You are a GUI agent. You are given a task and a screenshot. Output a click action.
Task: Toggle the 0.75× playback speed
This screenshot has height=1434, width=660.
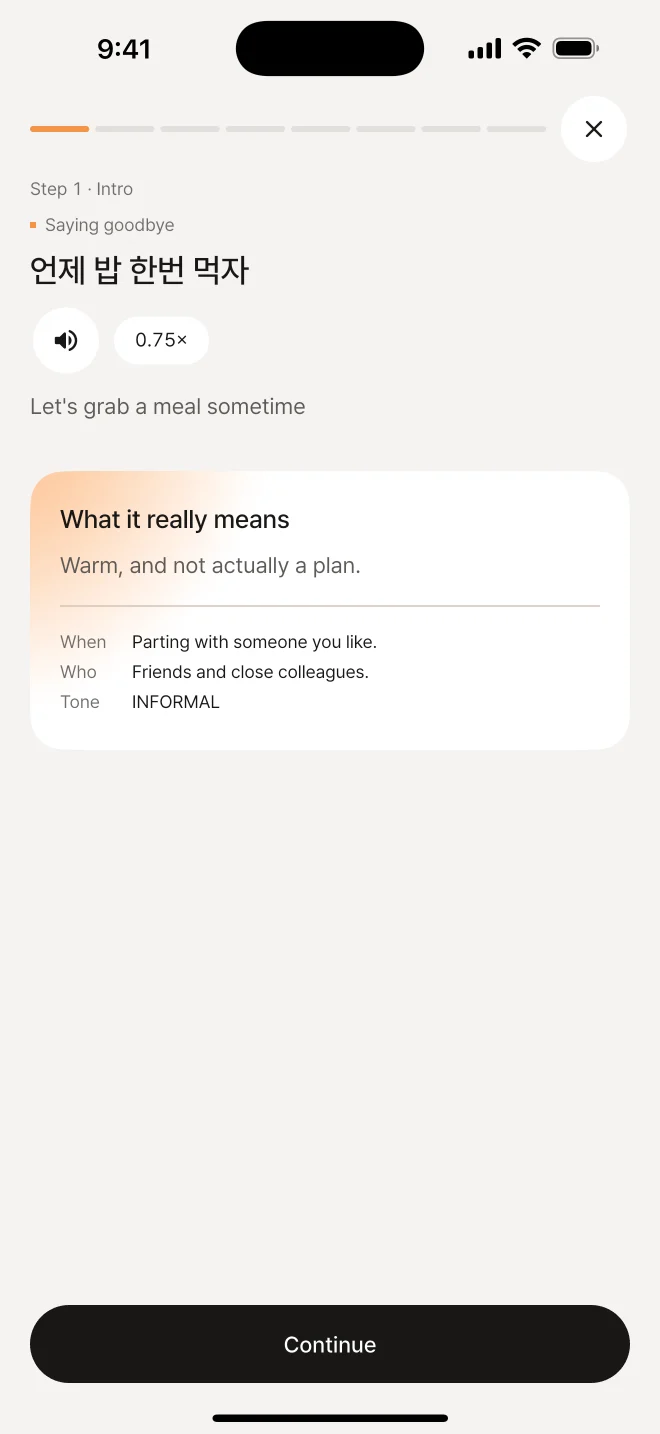point(161,340)
